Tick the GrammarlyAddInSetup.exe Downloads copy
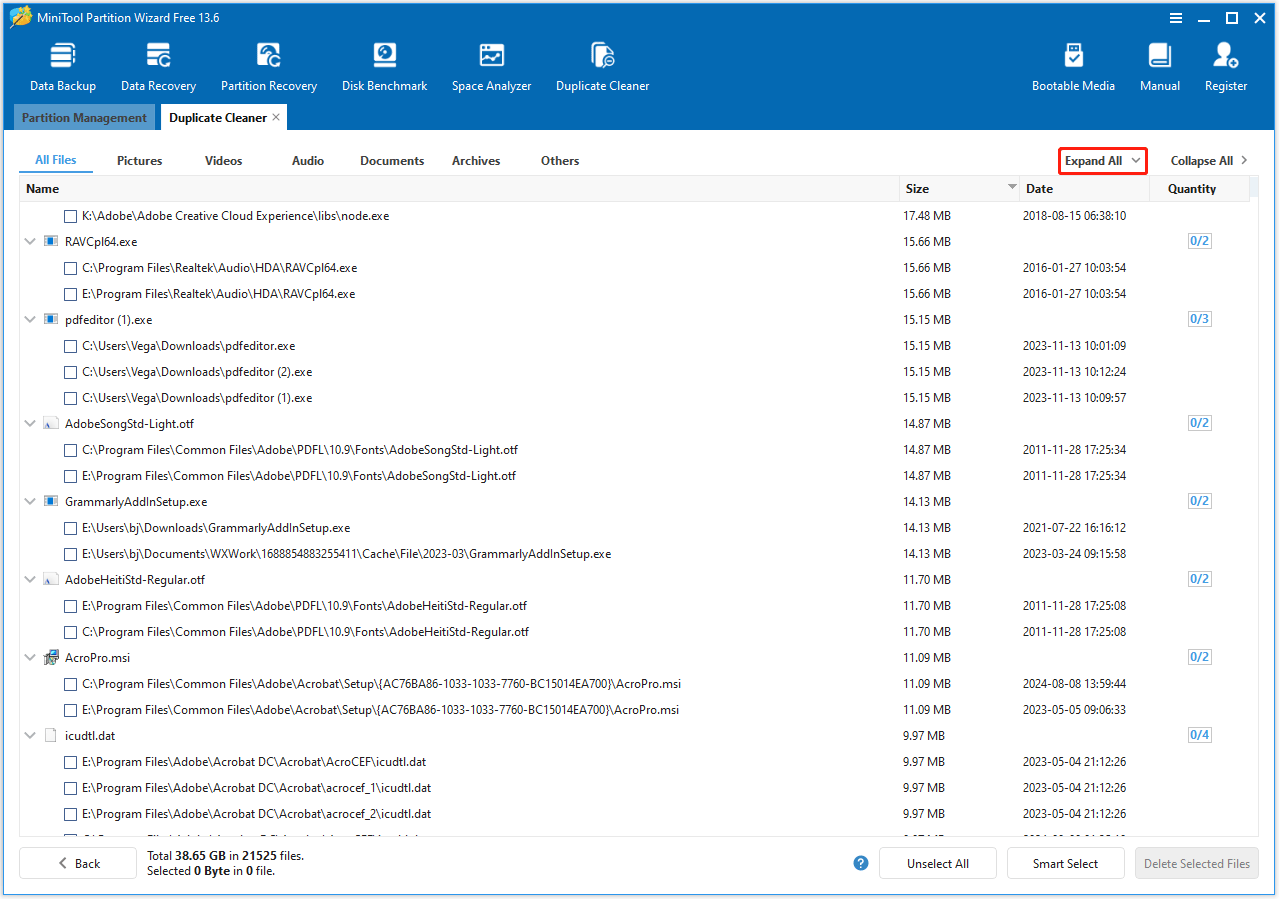The width and height of the screenshot is (1280, 899). 70,527
